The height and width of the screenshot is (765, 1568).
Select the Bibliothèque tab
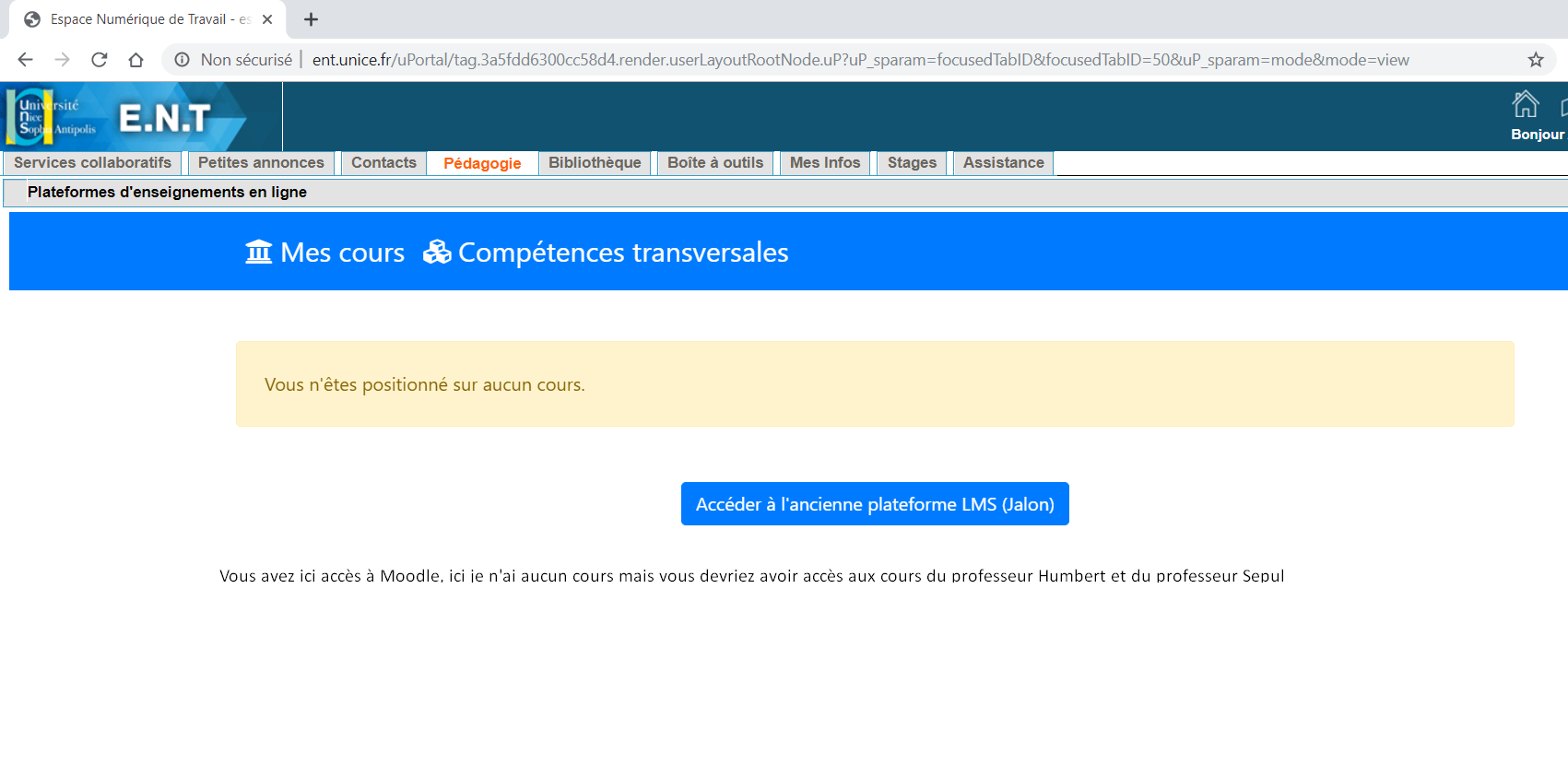click(595, 163)
